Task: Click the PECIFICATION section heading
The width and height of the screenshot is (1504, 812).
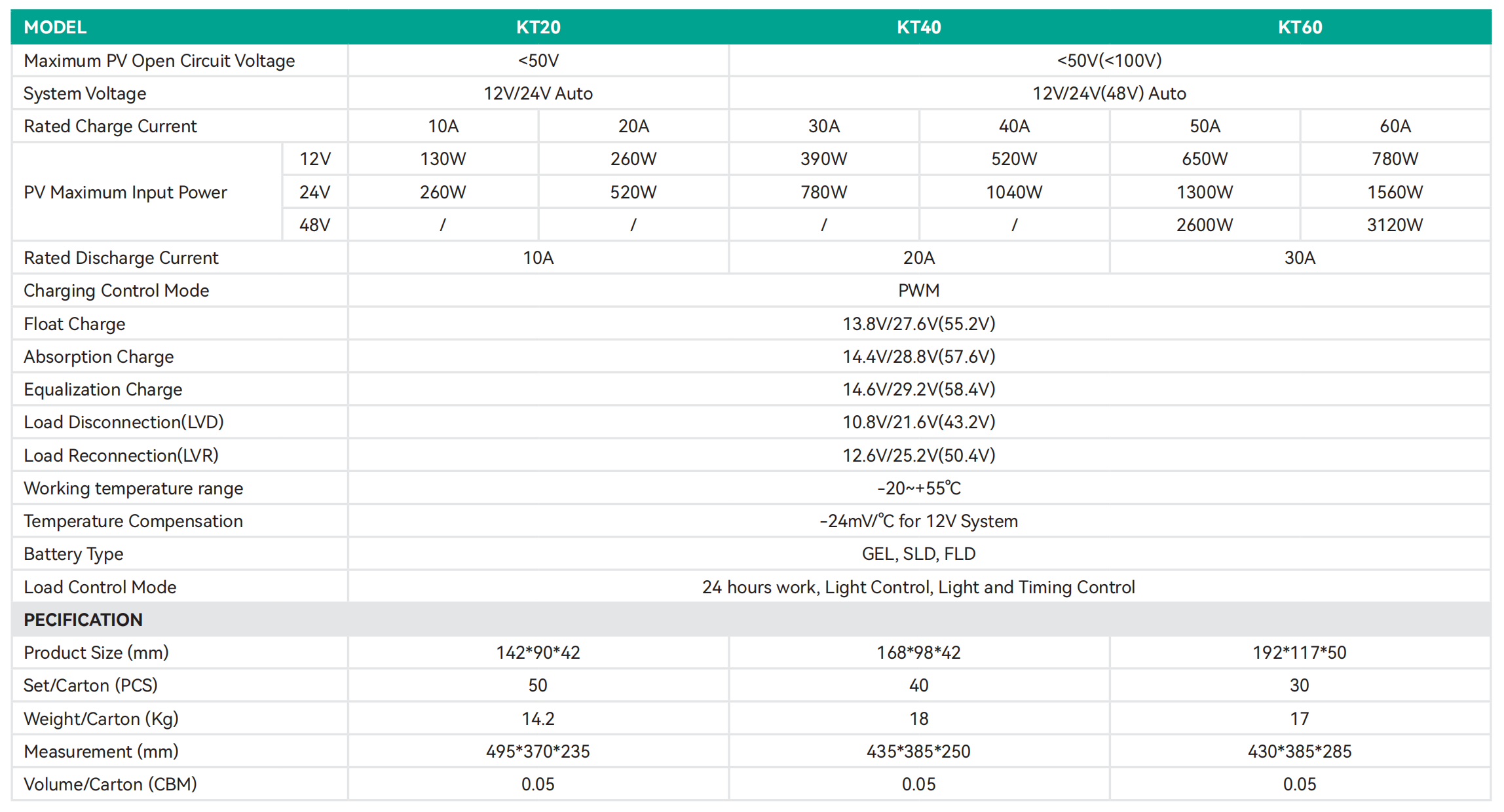Action: coord(83,620)
